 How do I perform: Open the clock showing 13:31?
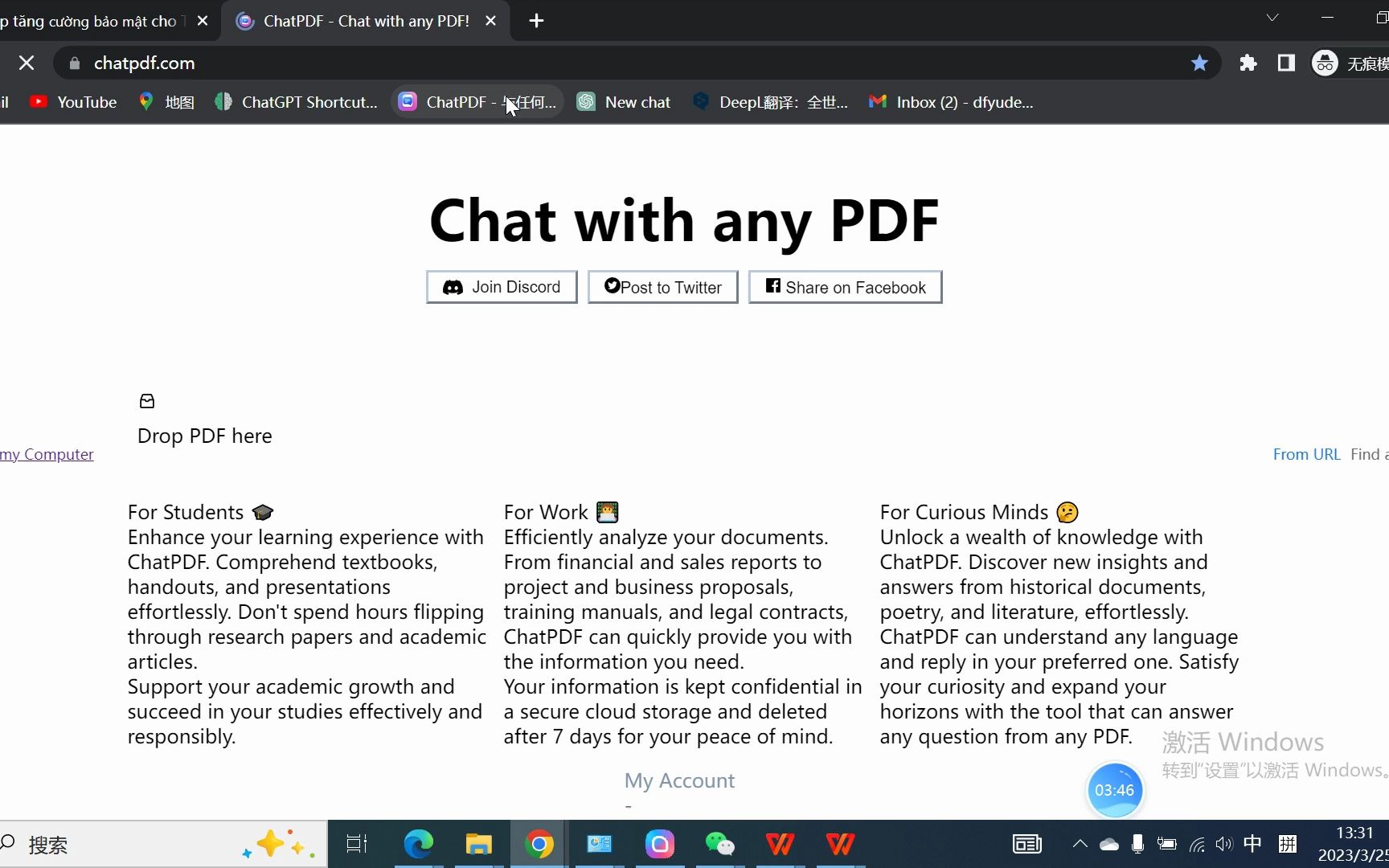1354,844
